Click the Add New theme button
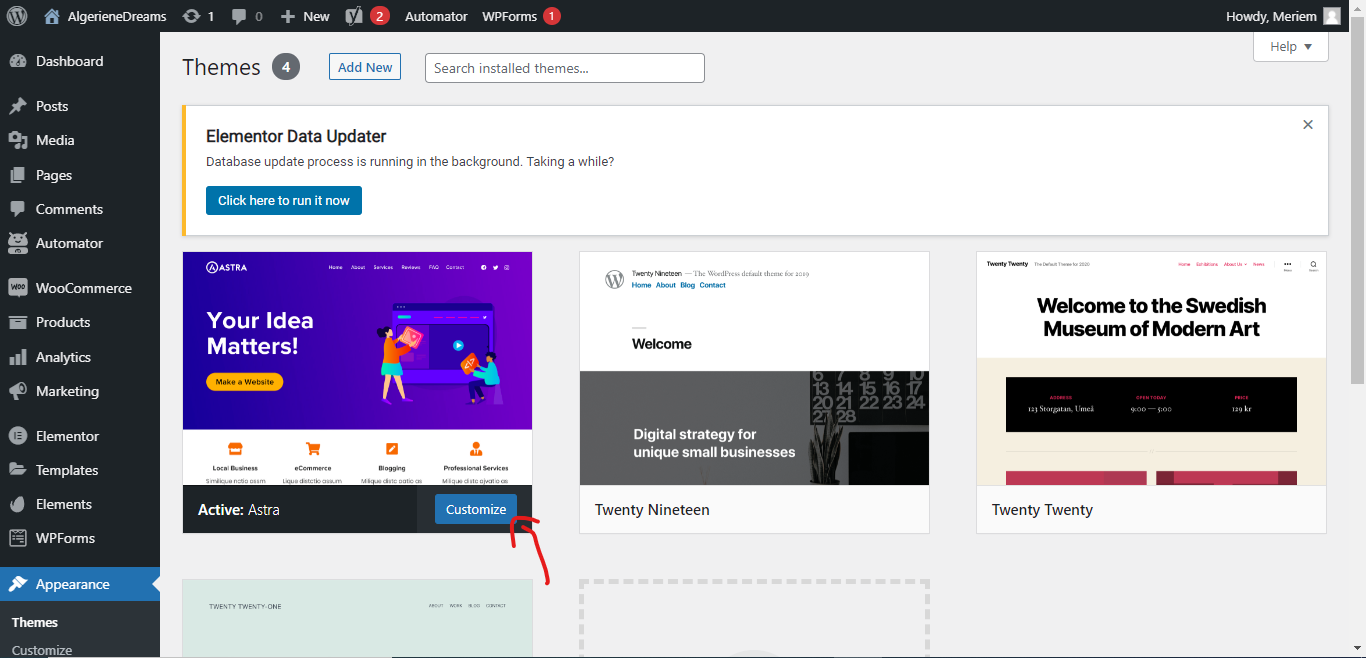The width and height of the screenshot is (1366, 658). [365, 67]
